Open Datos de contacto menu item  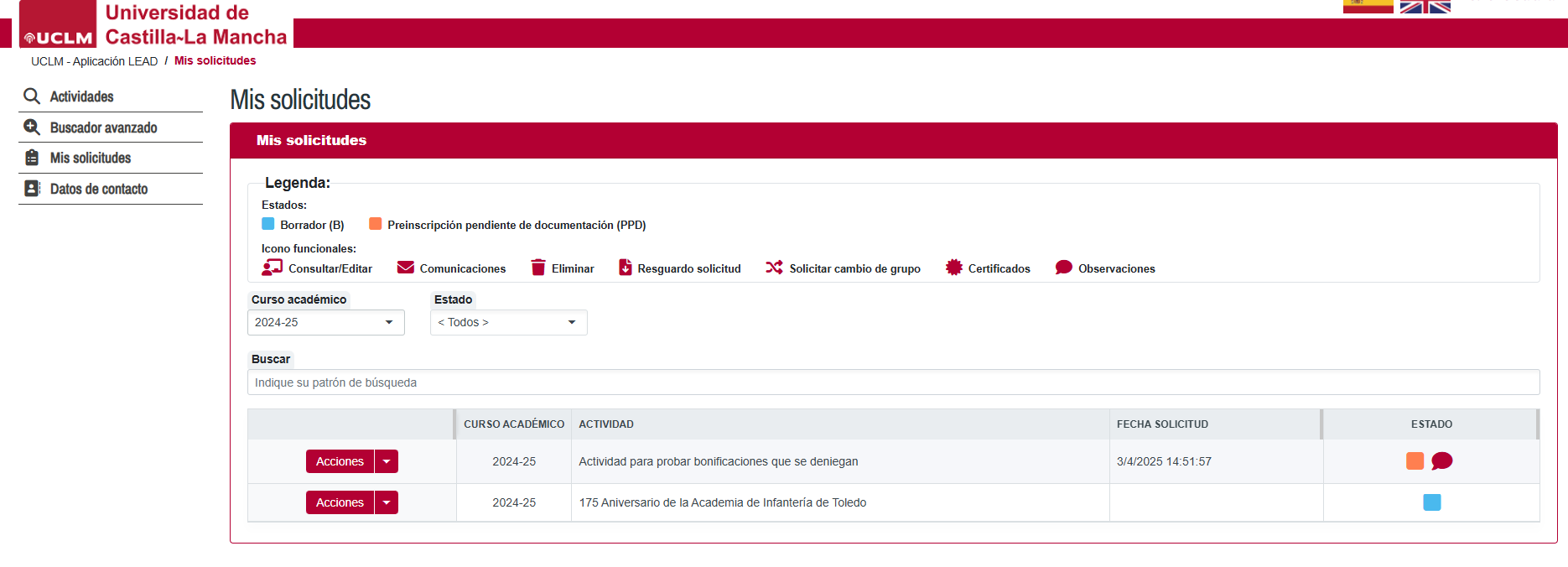[x=98, y=189]
